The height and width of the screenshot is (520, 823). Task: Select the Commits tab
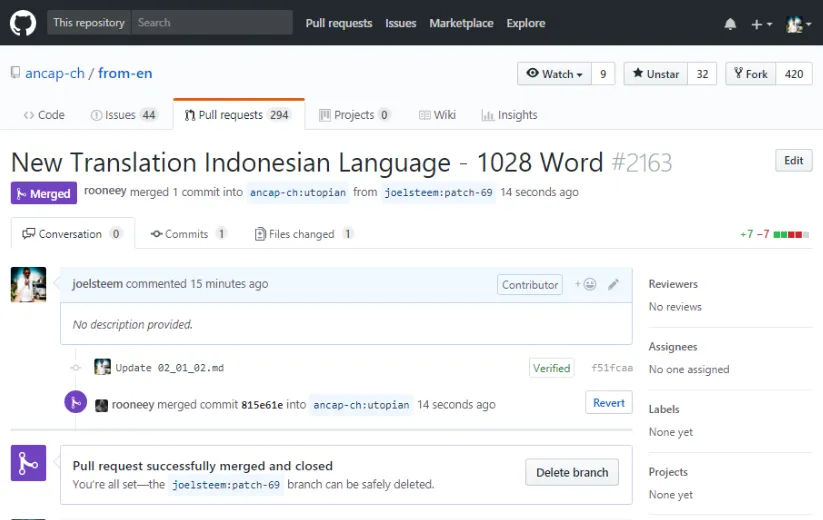tap(188, 234)
